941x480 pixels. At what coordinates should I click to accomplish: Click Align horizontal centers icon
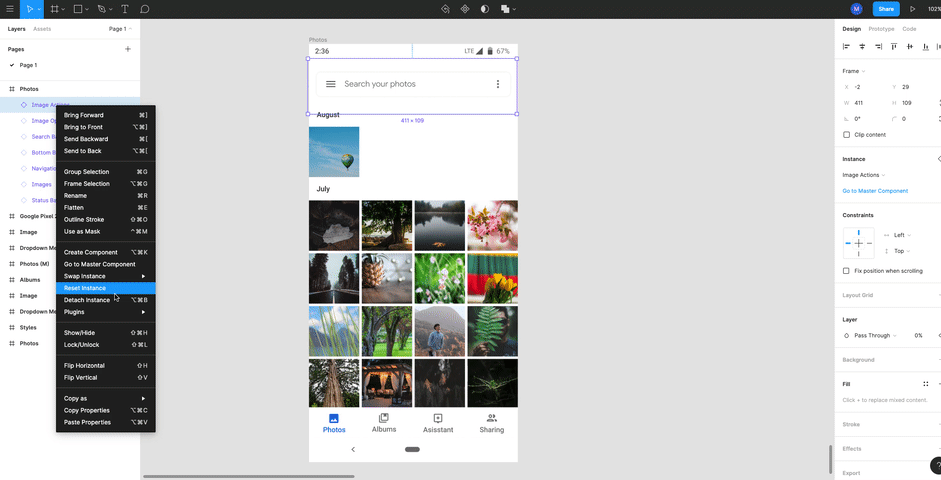[x=862, y=47]
